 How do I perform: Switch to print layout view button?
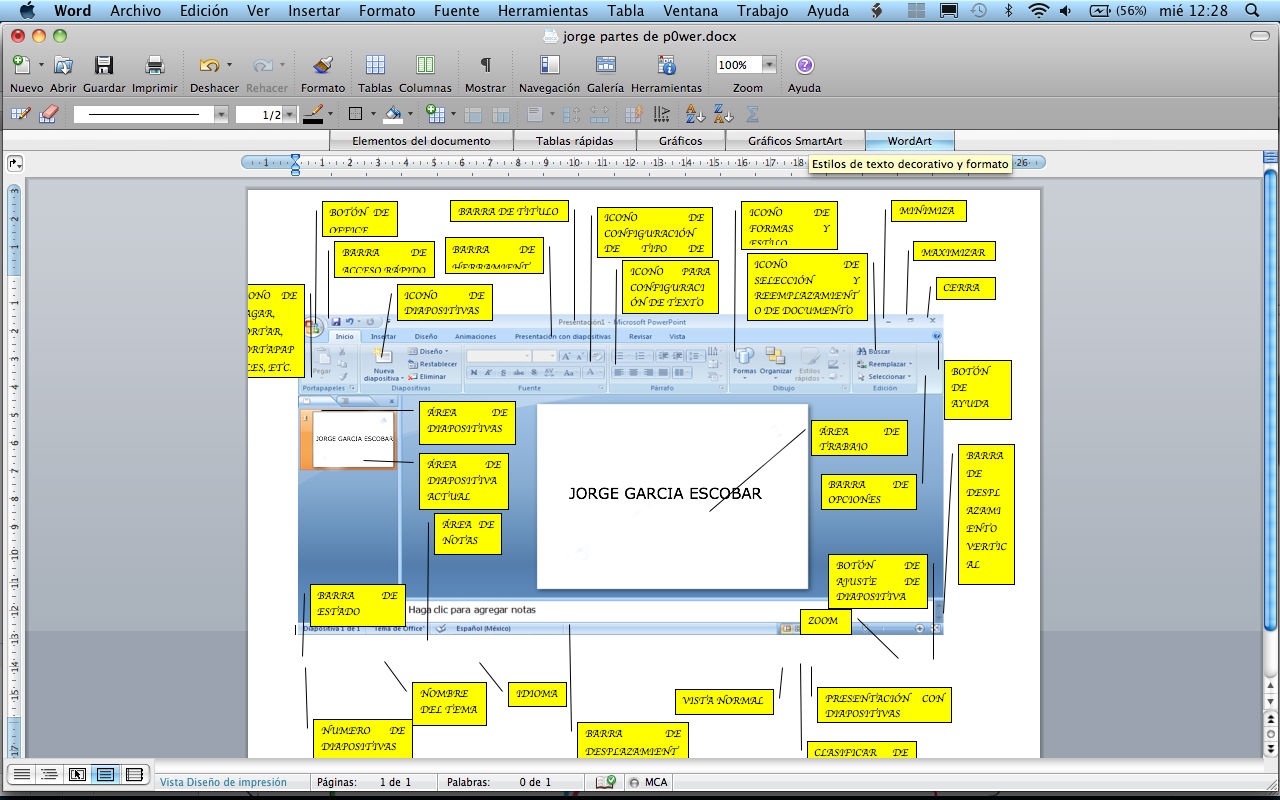point(104,773)
